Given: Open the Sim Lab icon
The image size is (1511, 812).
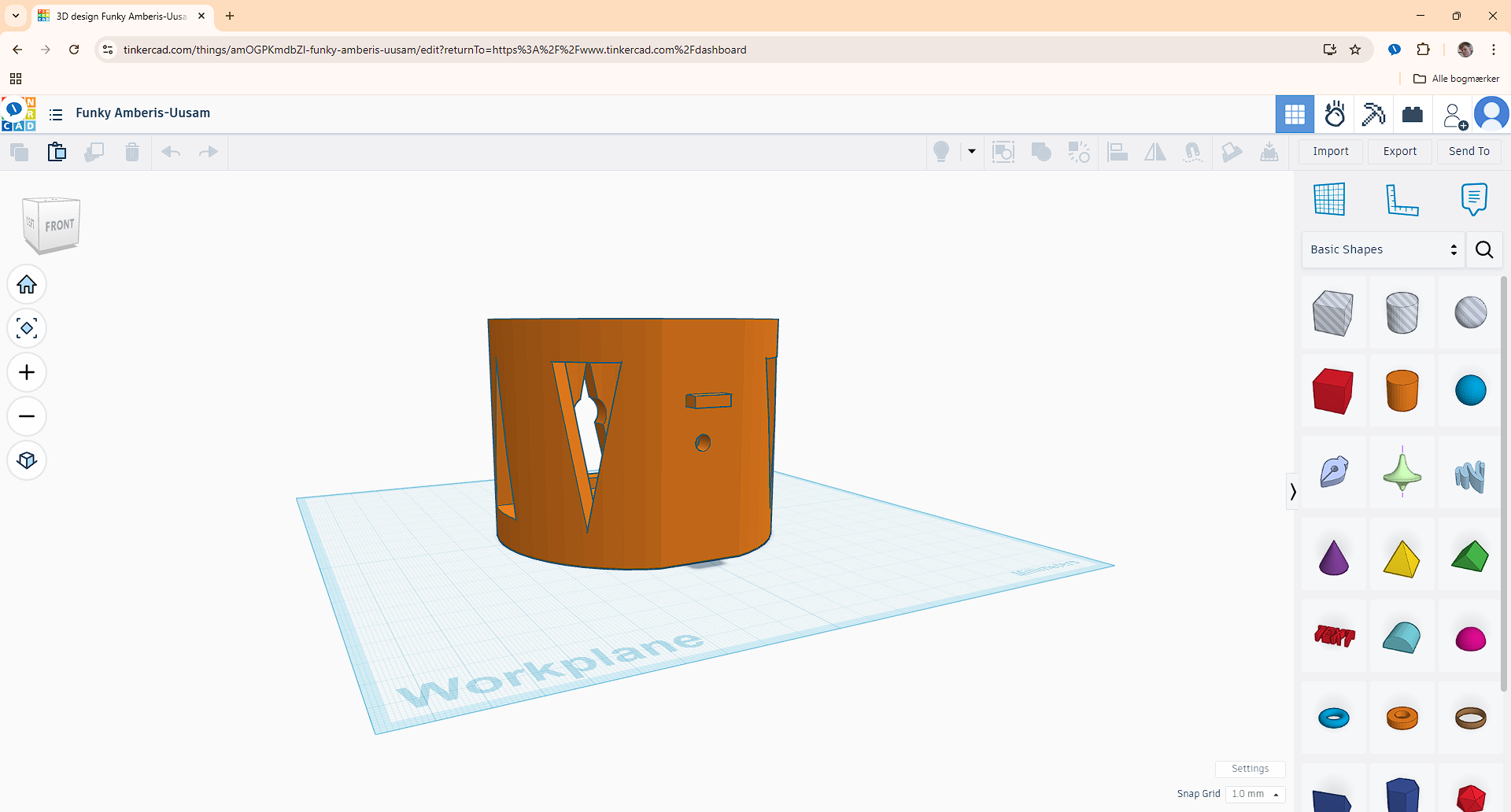Looking at the screenshot, I should [1335, 115].
